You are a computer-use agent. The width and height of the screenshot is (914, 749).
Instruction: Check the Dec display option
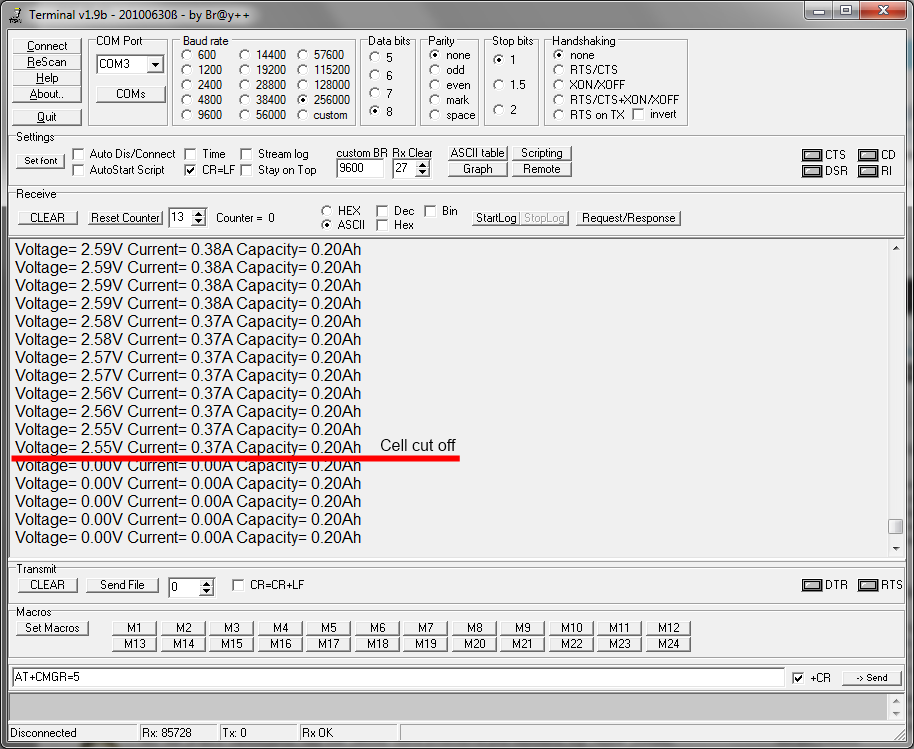(382, 211)
